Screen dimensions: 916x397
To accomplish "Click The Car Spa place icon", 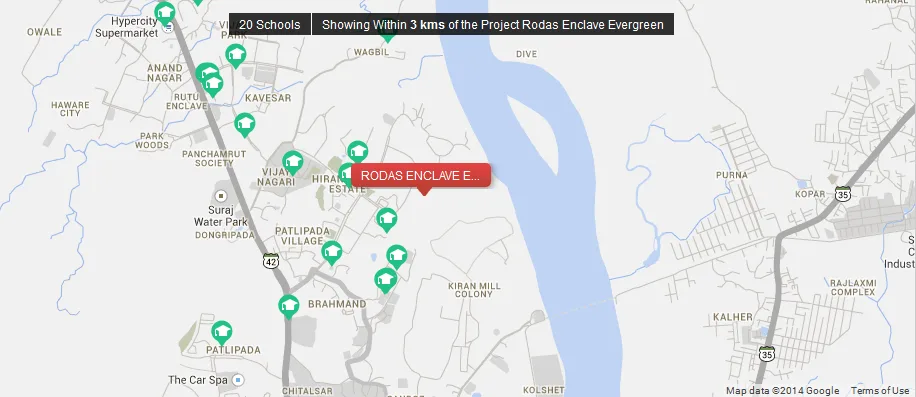I will point(237,380).
